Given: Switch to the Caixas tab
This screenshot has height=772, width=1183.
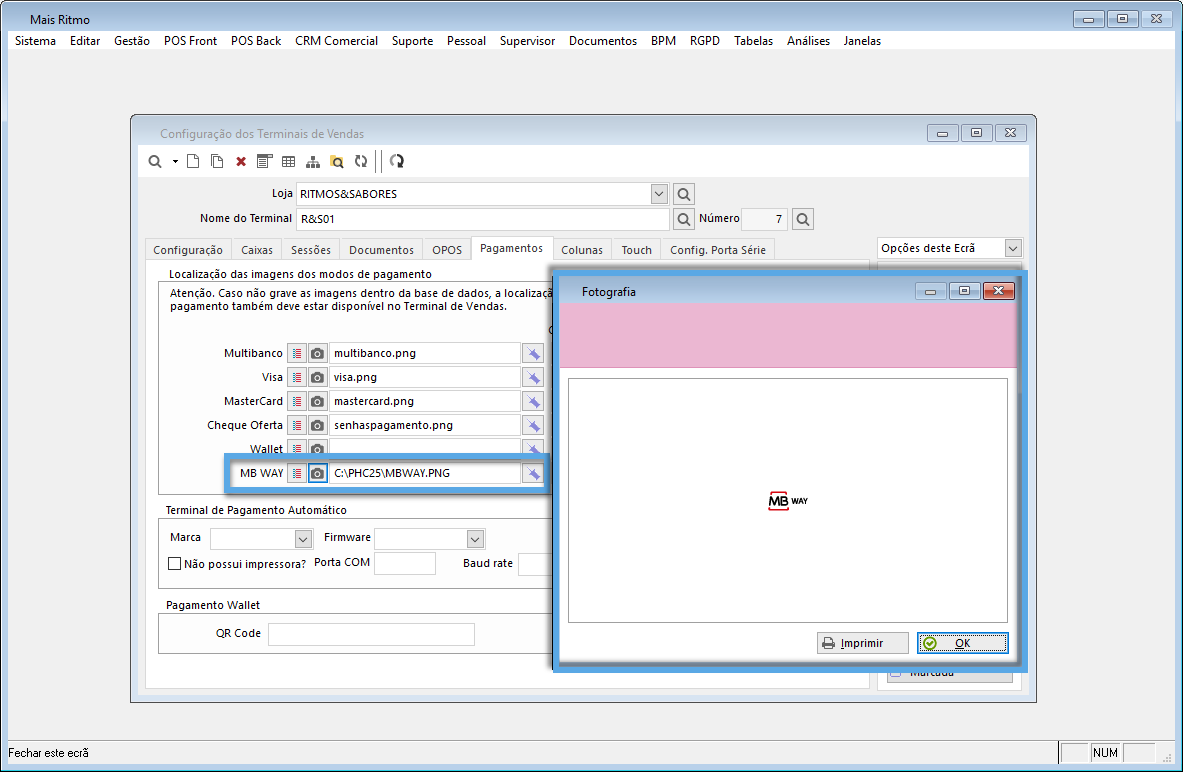Looking at the screenshot, I should pyautogui.click(x=257, y=250).
